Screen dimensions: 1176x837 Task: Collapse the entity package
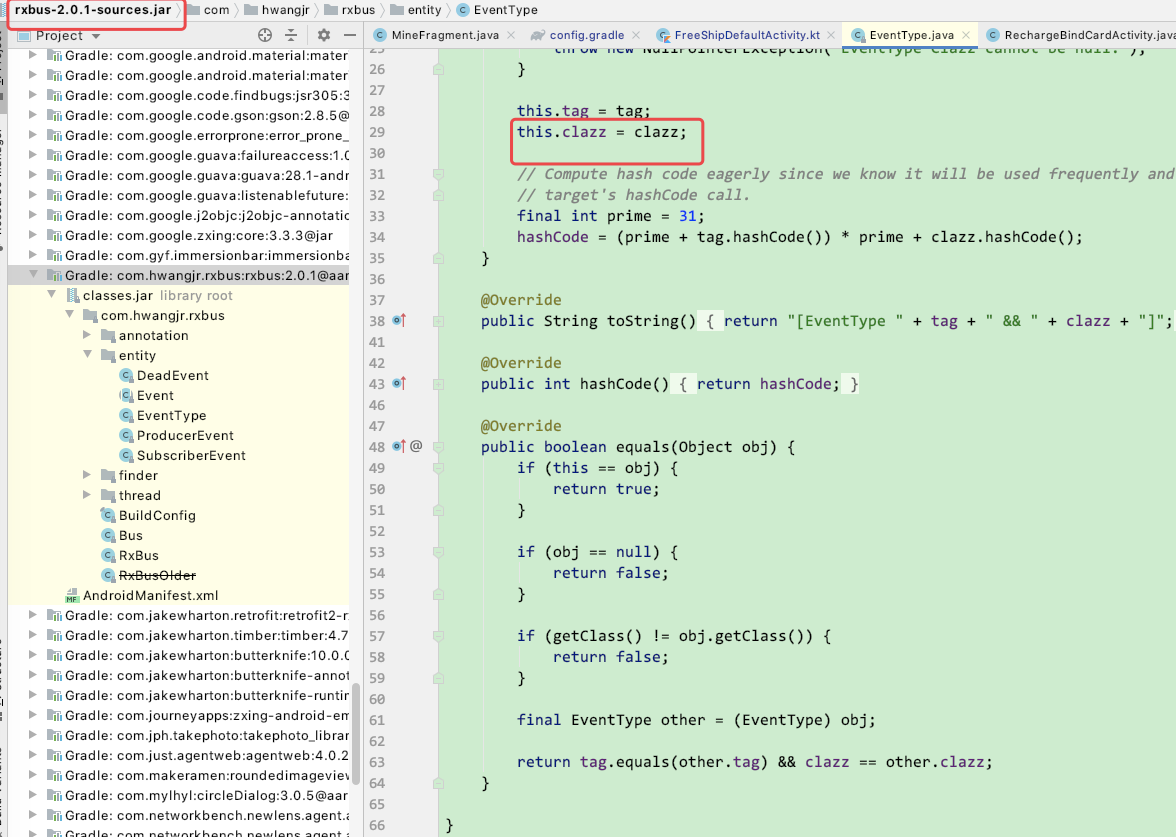pos(88,355)
